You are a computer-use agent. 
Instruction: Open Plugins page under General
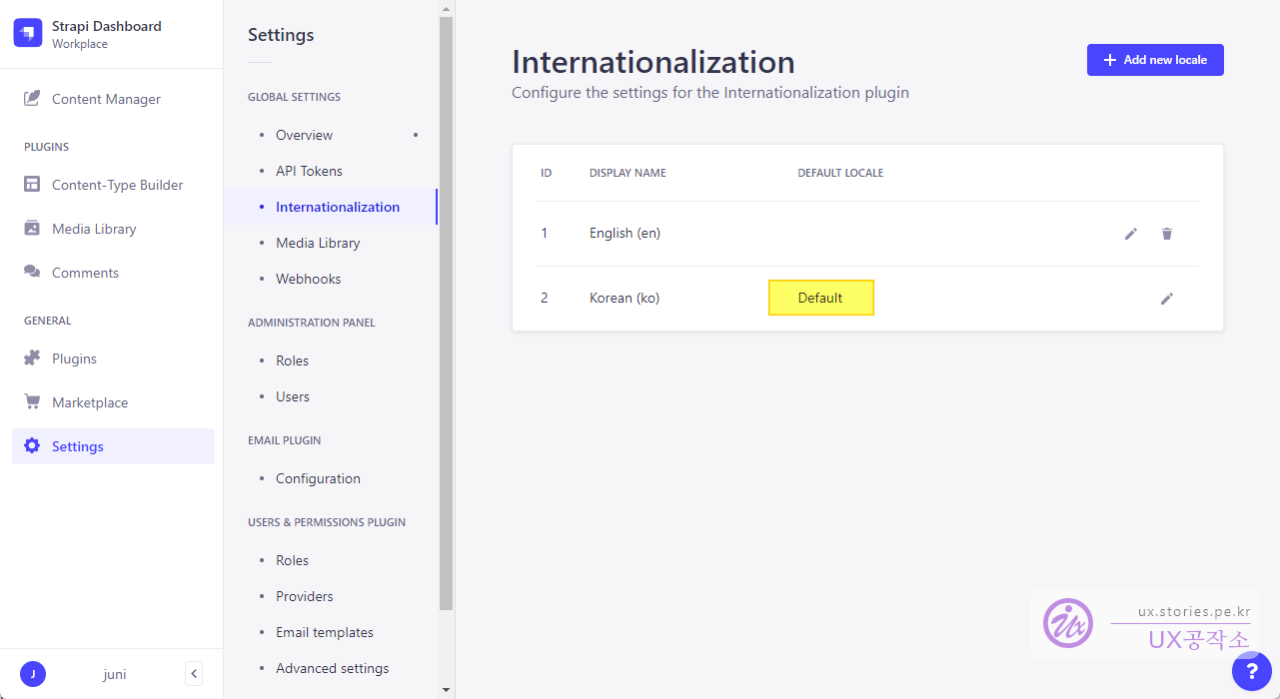click(x=113, y=359)
